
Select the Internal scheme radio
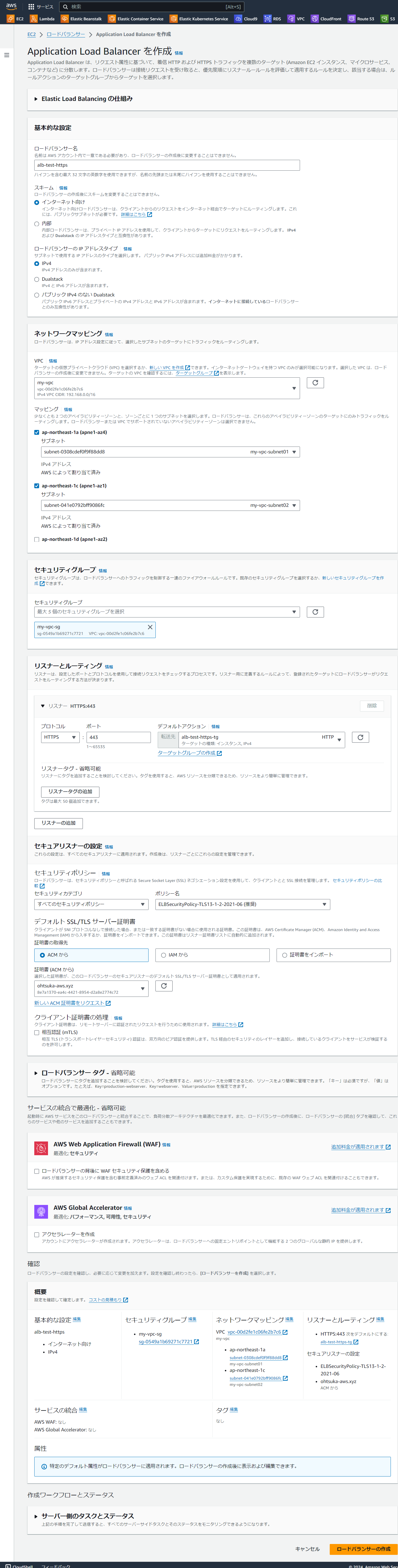coord(37,224)
